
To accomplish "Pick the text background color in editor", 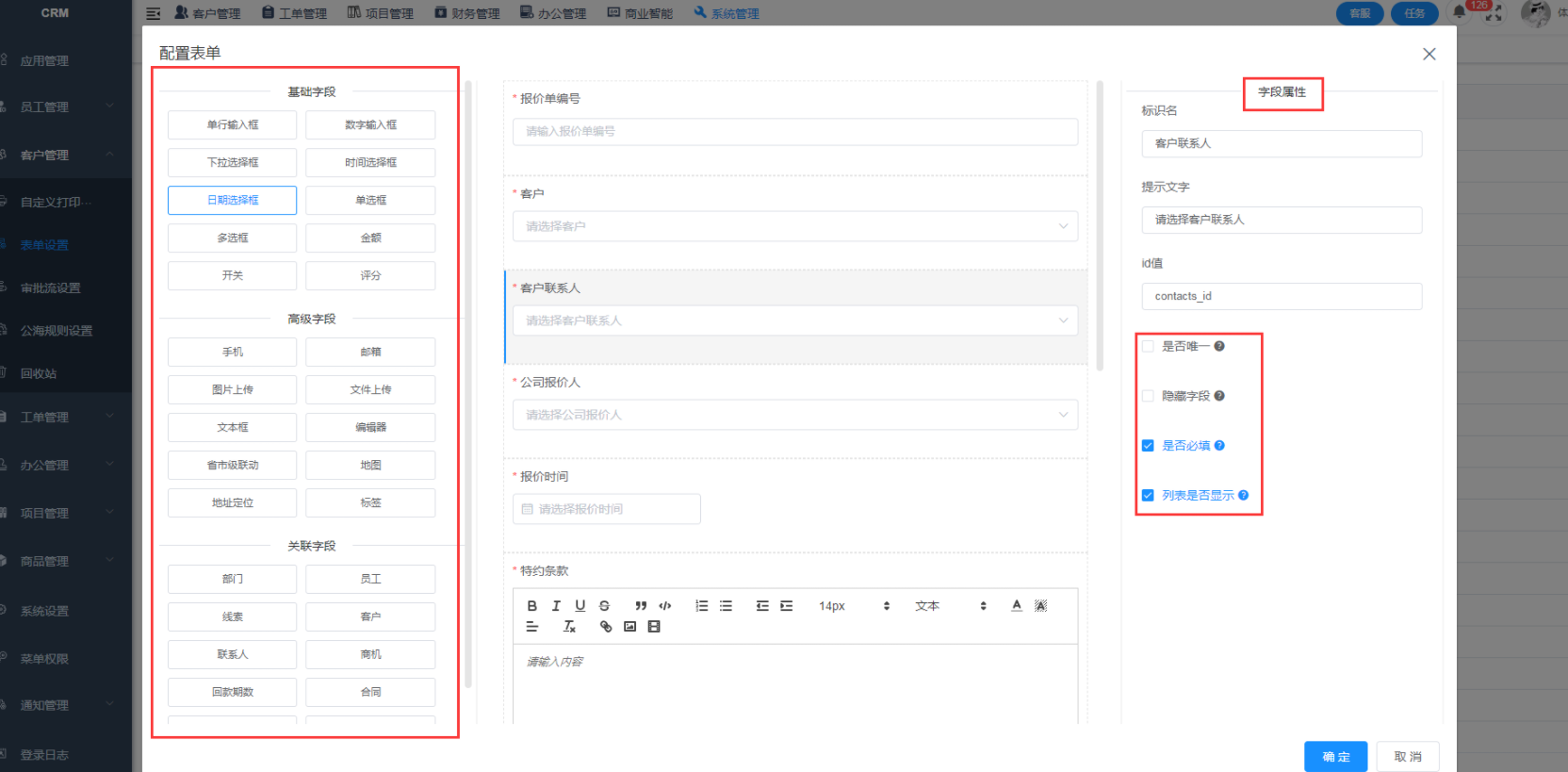I will coord(1040,606).
